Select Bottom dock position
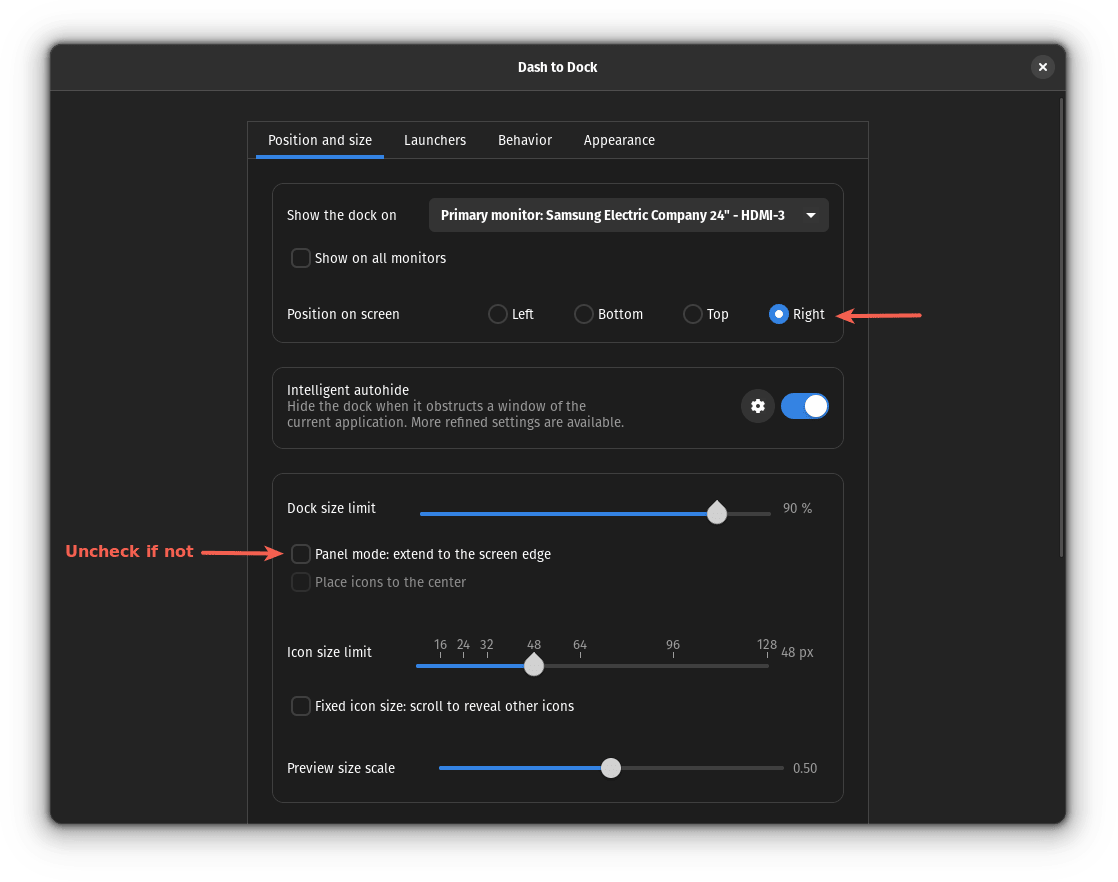This screenshot has width=1118, height=882. (584, 314)
